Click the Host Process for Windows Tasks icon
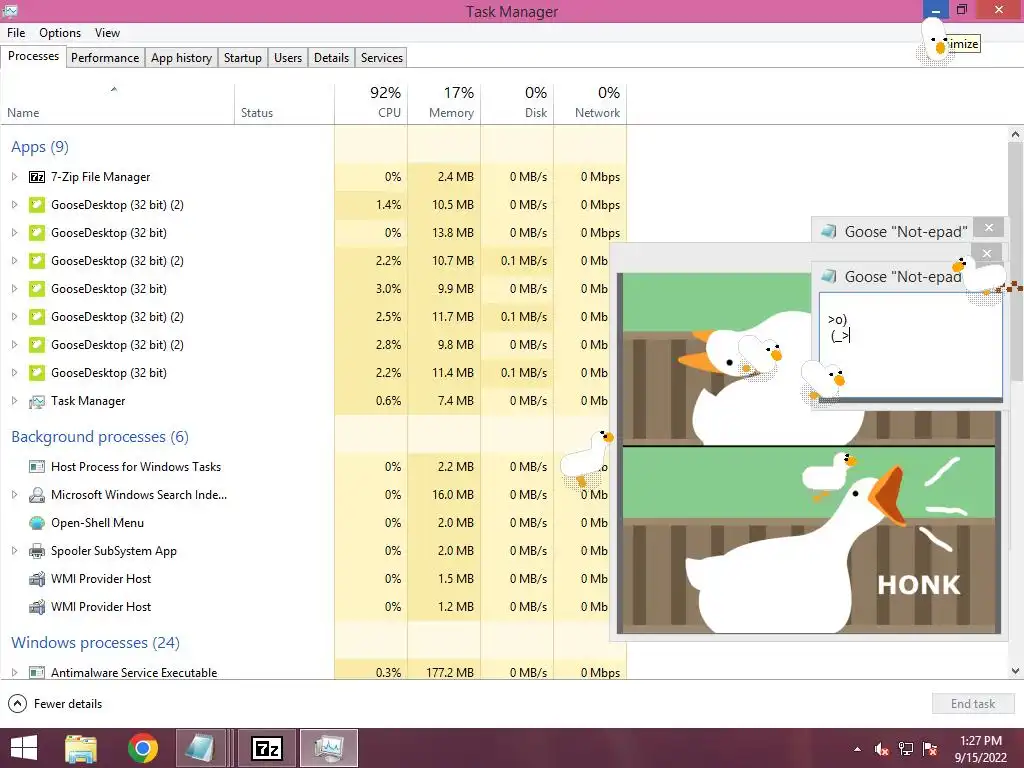1024x768 pixels. click(37, 467)
